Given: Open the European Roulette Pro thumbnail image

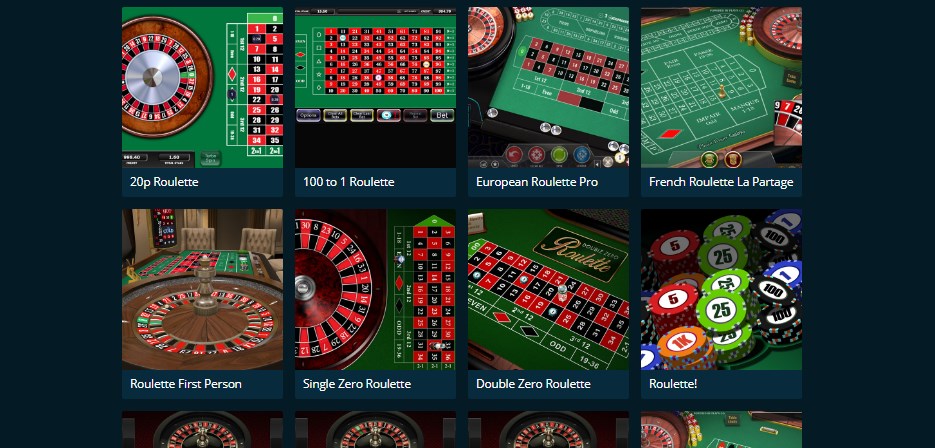Looking at the screenshot, I should point(548,87).
